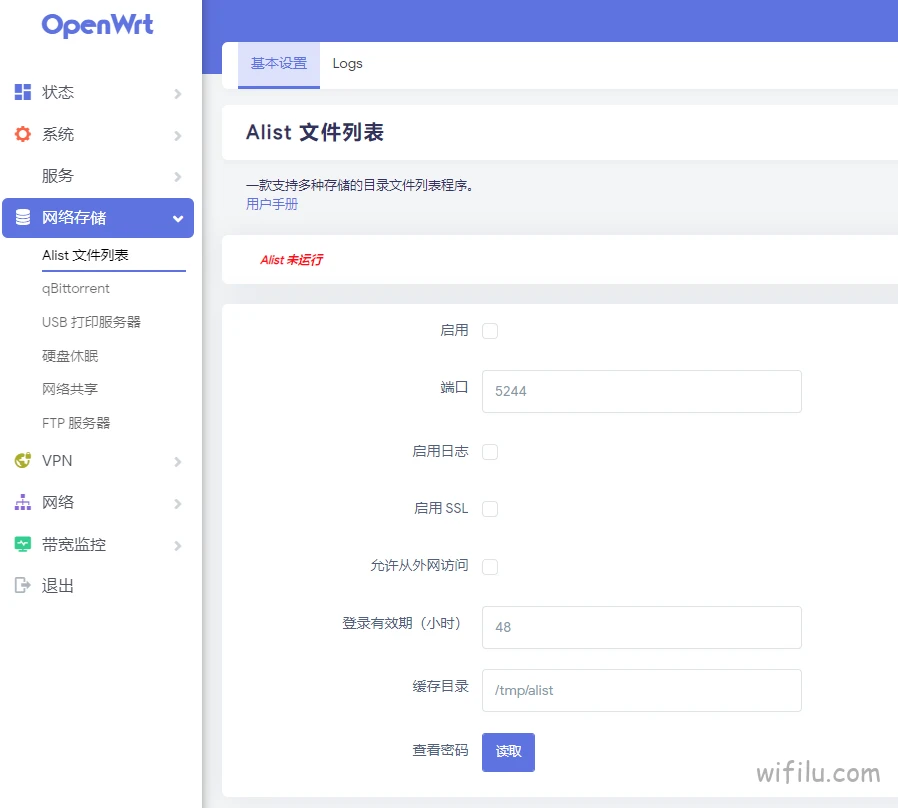Toggle 允许从外网访问 checkbox
This screenshot has width=898, height=808.
tap(490, 566)
